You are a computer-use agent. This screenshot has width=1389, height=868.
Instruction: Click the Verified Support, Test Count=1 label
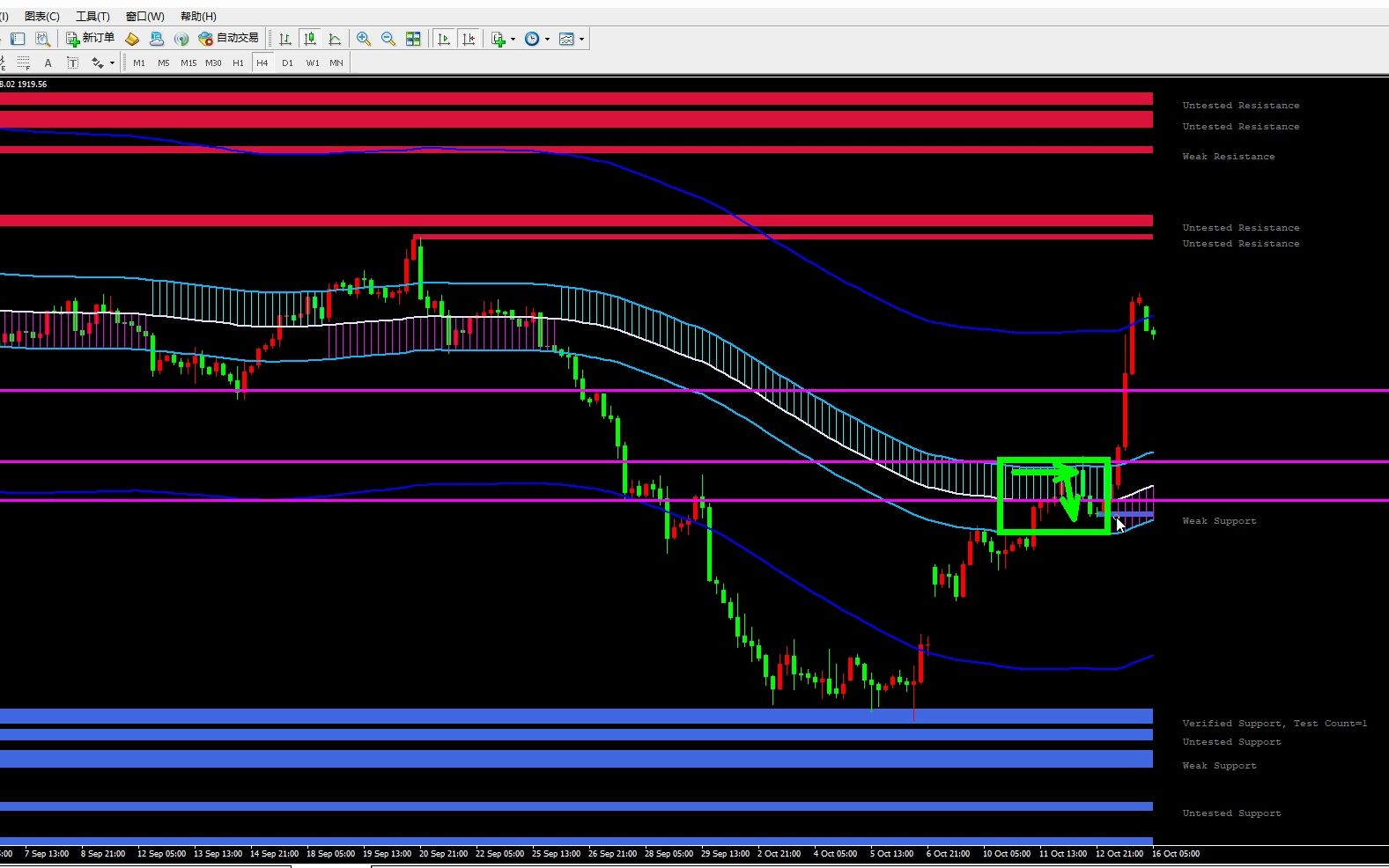point(1274,724)
